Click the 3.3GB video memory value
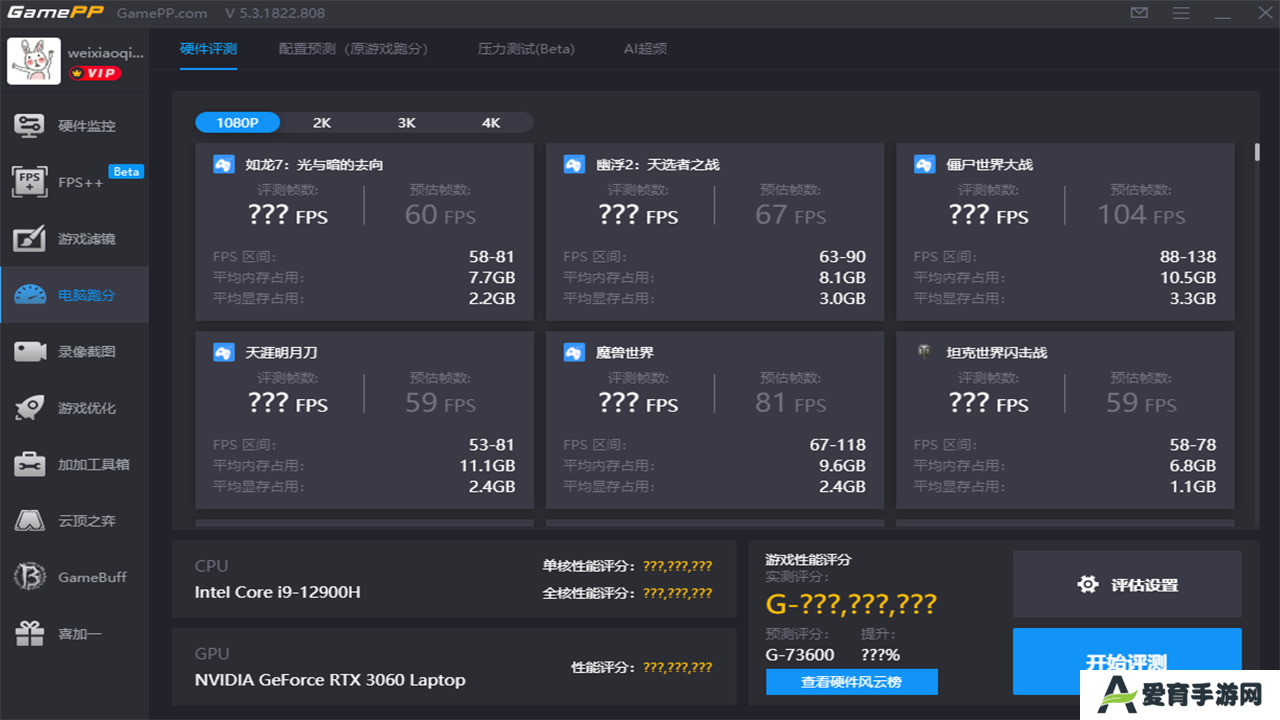This screenshot has width=1280, height=720. [1192, 298]
